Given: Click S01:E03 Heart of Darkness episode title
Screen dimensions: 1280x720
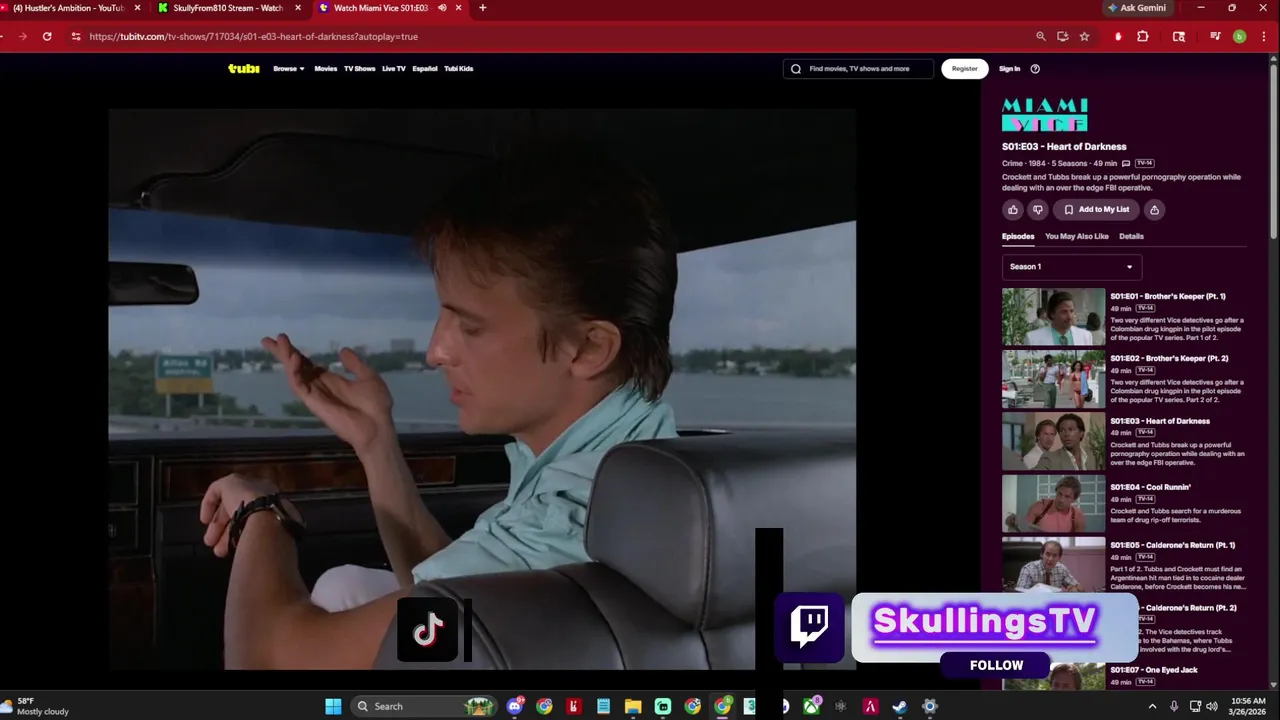Looking at the screenshot, I should 1160,421.
